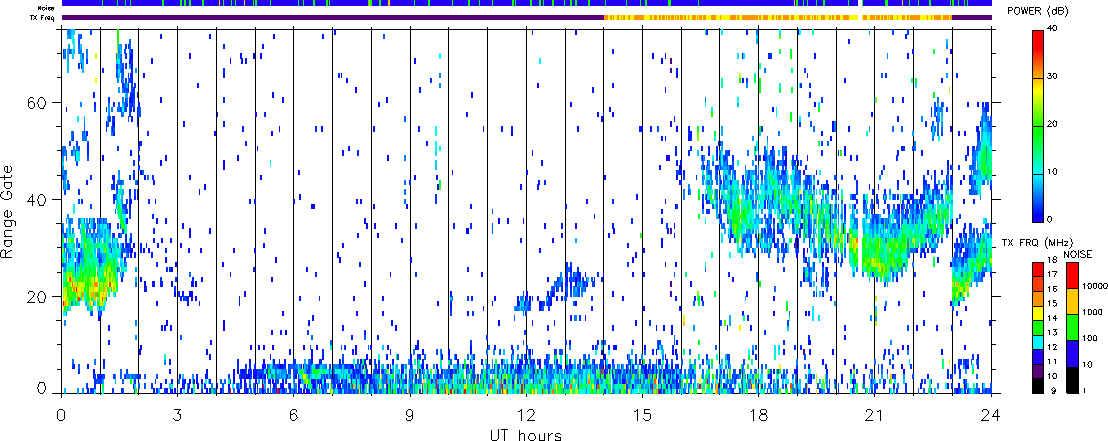Viewport: 1108px width, 441px height.
Task: Click the 1 label on NOISE scale
Action: point(1085,392)
